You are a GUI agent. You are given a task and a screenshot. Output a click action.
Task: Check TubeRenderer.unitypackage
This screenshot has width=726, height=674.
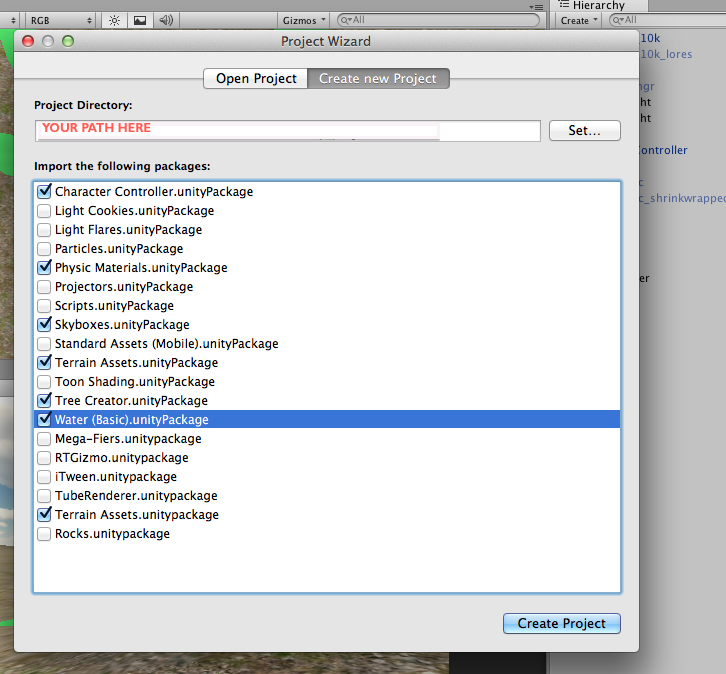[x=44, y=495]
